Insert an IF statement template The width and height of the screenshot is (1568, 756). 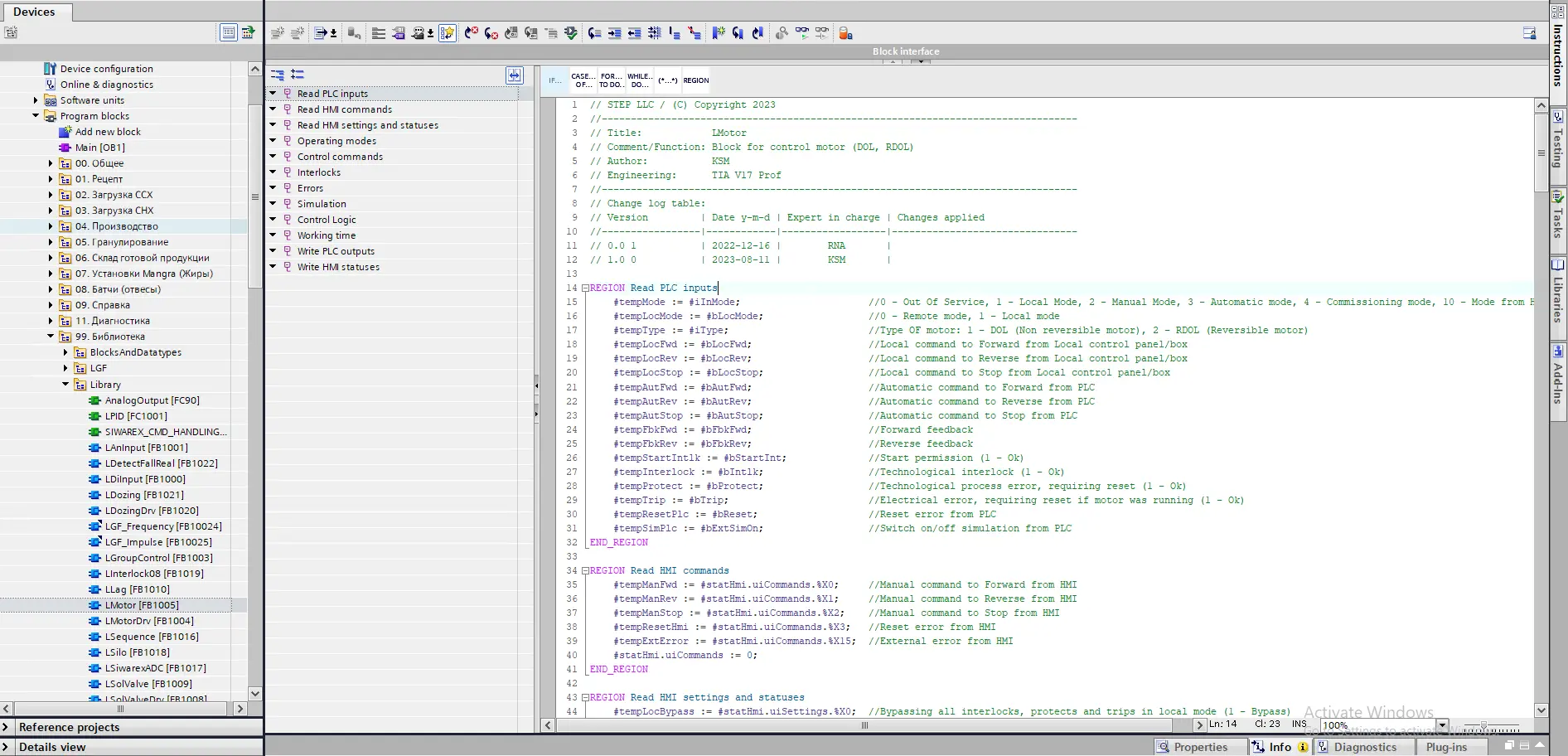coord(555,80)
